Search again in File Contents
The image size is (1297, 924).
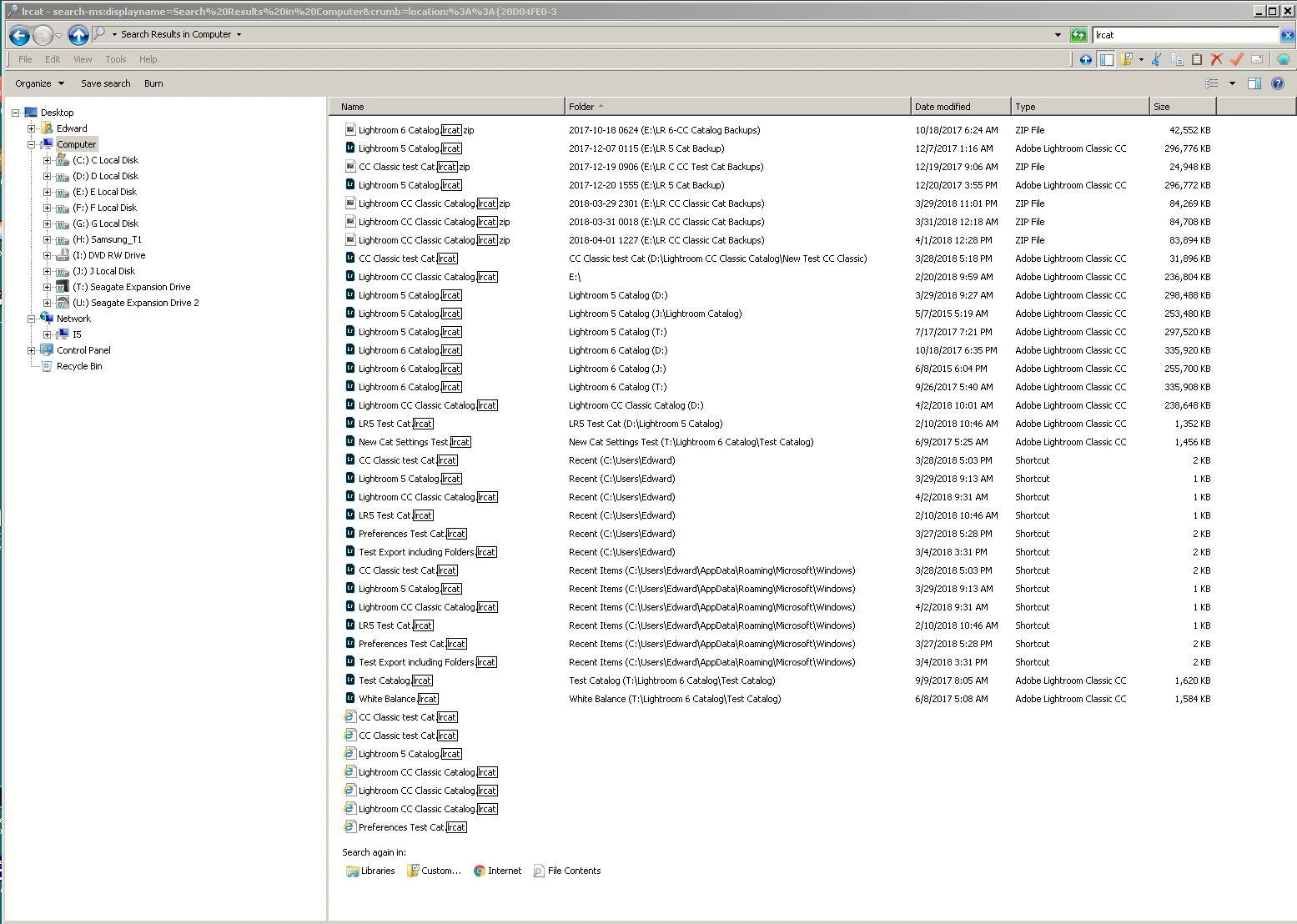click(x=567, y=871)
